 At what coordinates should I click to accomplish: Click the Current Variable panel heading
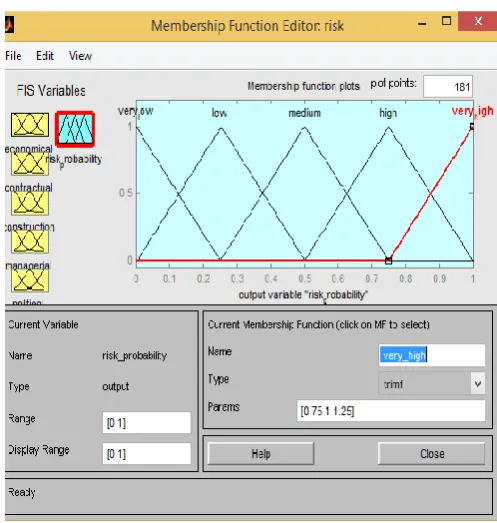43,325
